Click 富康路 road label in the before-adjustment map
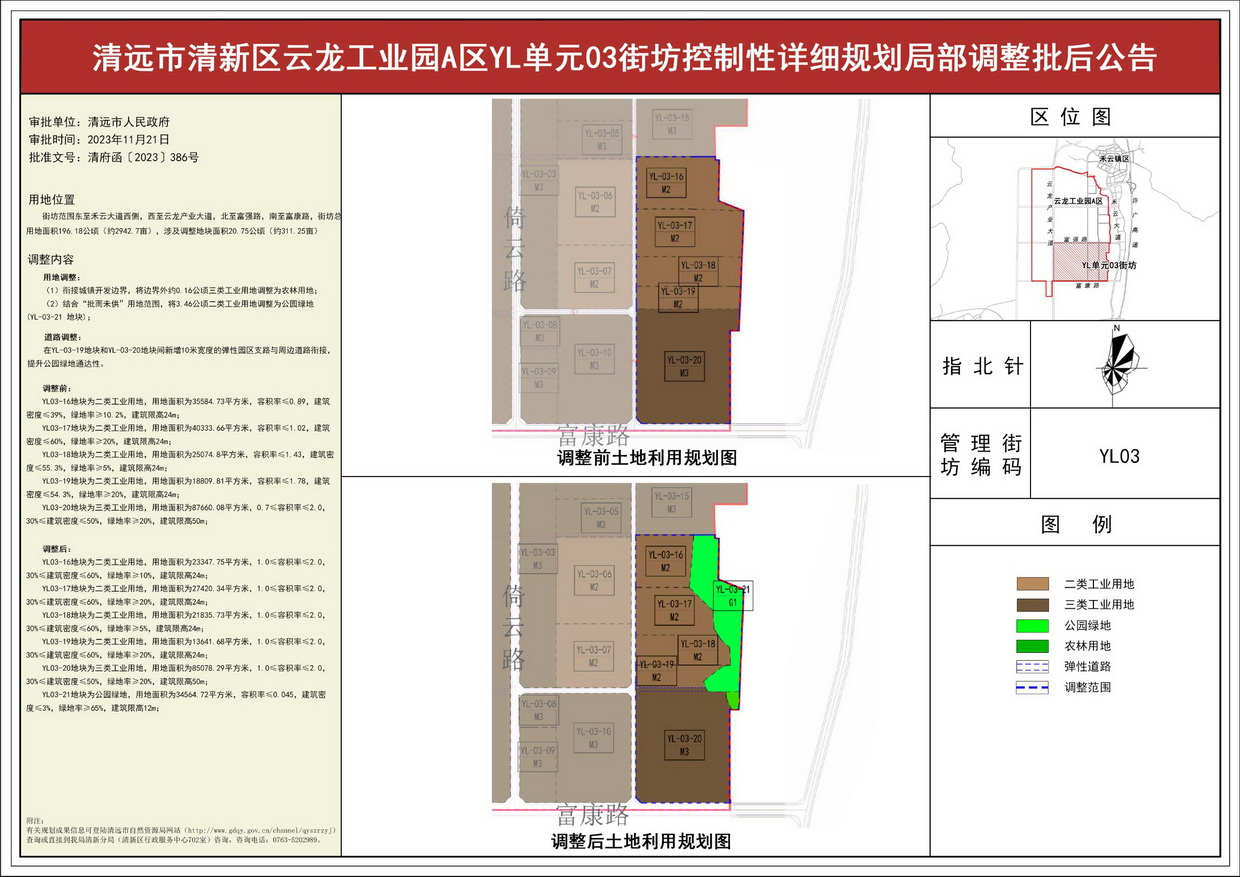The width and height of the screenshot is (1240, 877). [594, 436]
